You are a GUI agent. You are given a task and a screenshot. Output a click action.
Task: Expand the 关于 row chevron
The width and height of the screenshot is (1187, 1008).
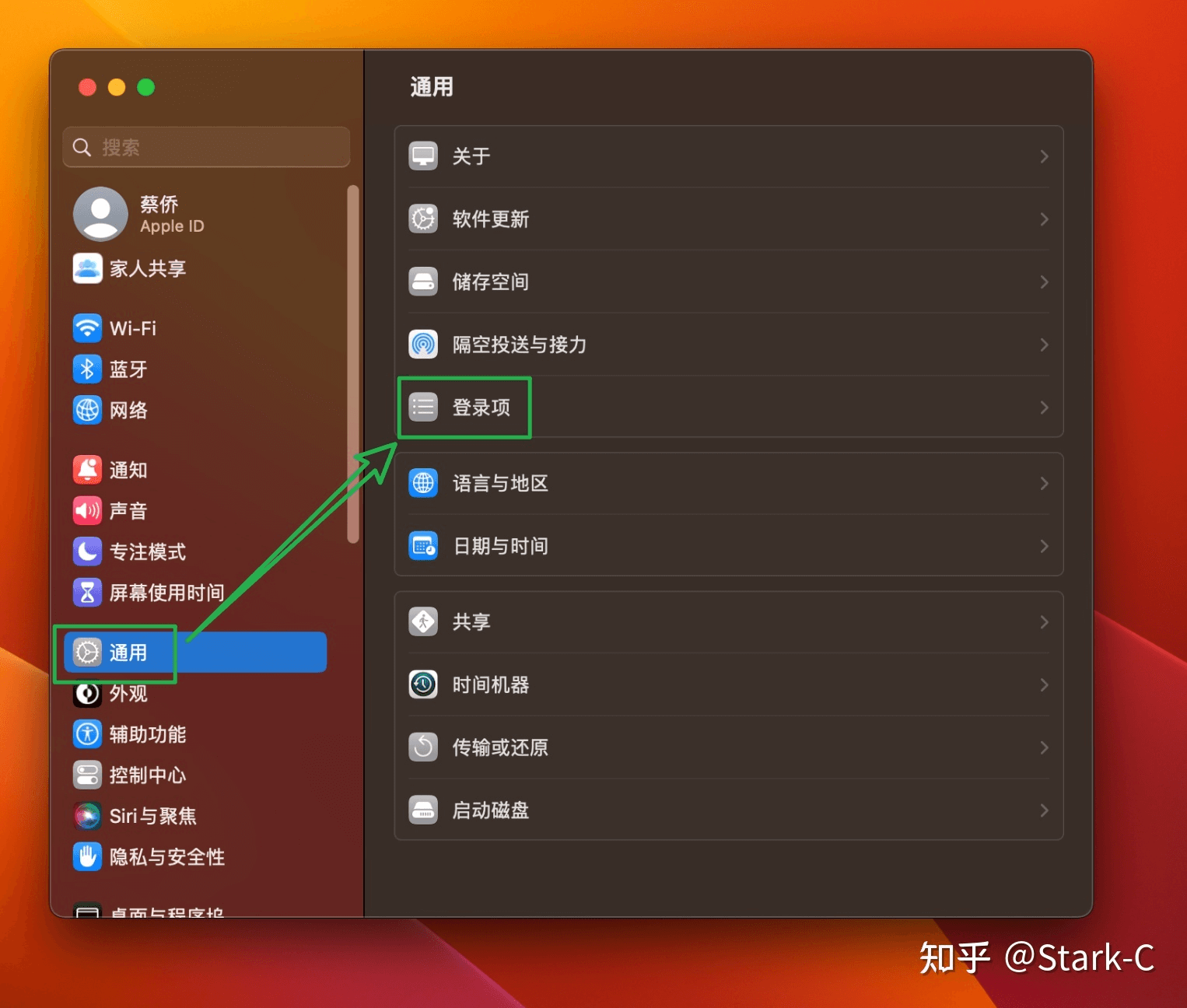(1044, 156)
